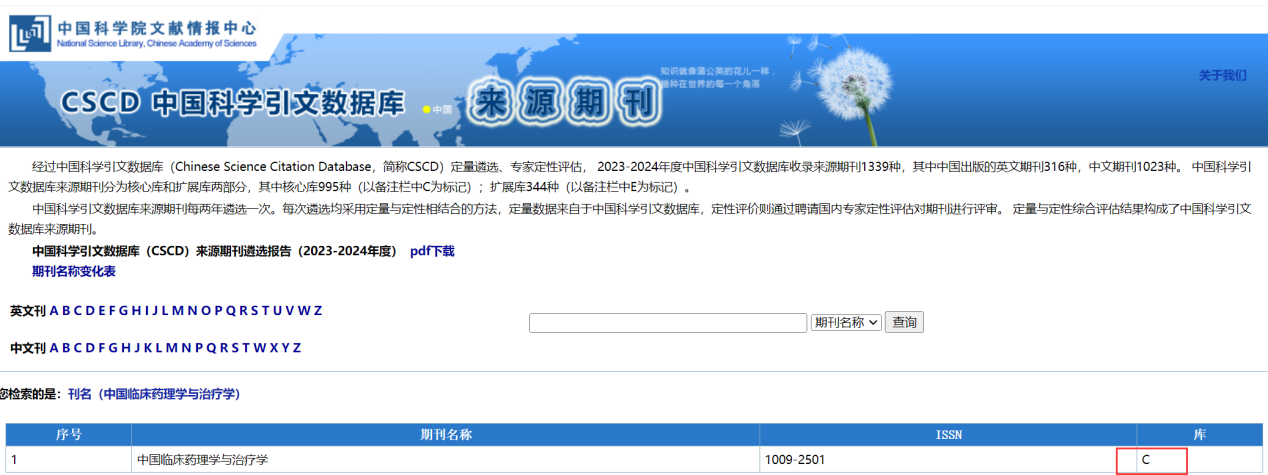The height and width of the screenshot is (475, 1268).
Task: Select letter Z in 英文刊 index
Action: 318,311
